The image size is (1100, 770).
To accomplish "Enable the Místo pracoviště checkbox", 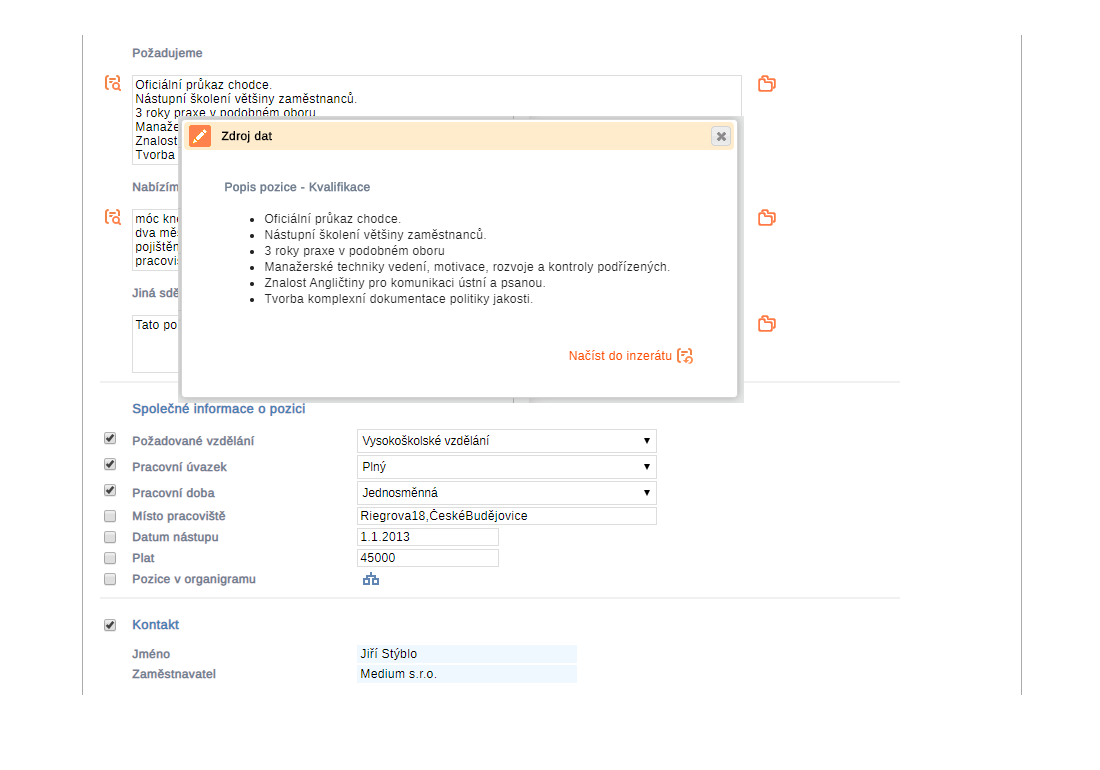I will click(110, 516).
